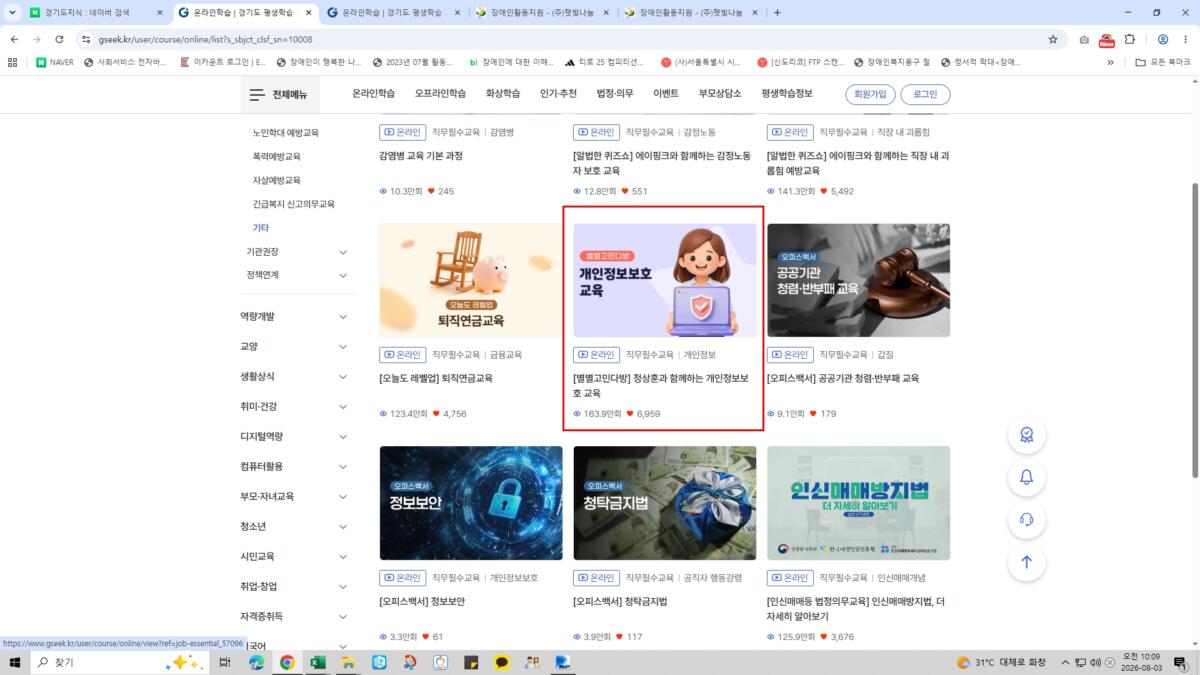Open the 부모상담소 top menu

(720, 94)
